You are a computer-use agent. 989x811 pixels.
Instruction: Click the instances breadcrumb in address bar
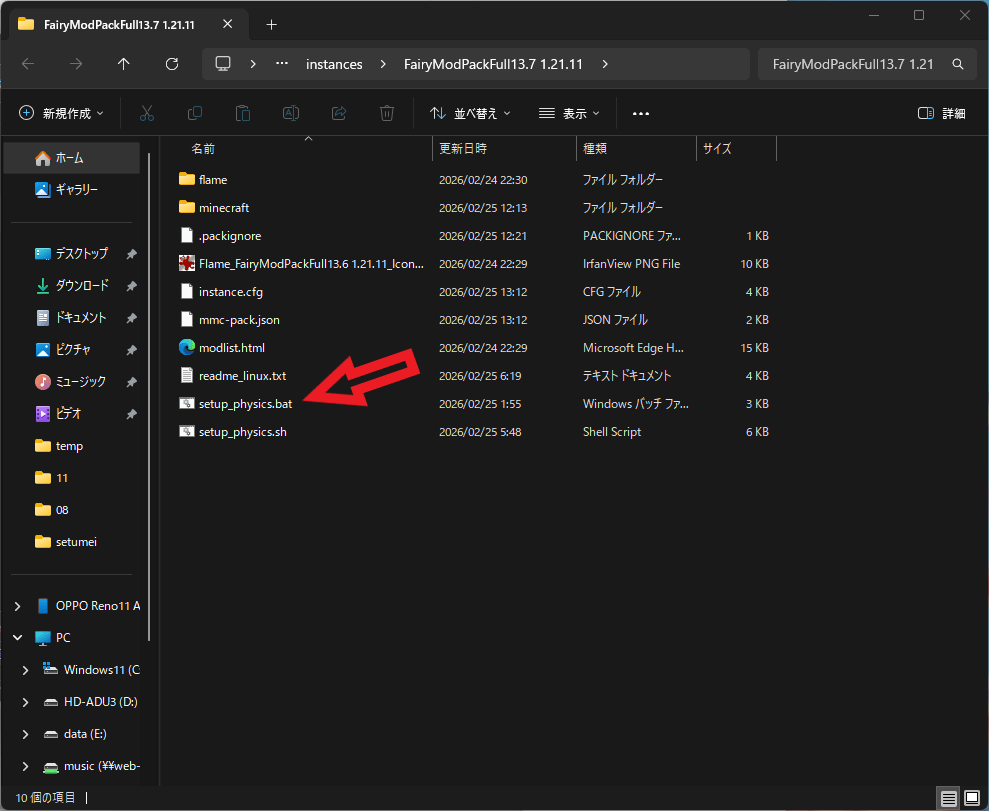click(334, 64)
